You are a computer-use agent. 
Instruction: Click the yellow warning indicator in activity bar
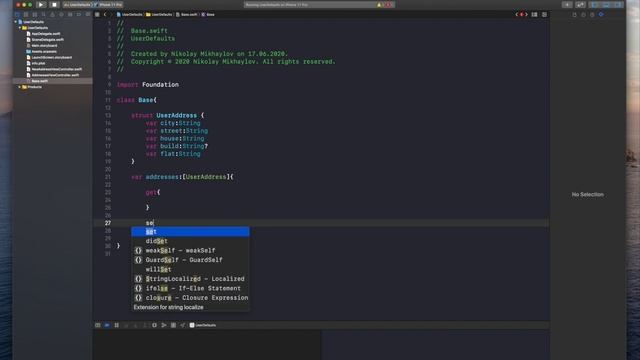coord(379,5)
